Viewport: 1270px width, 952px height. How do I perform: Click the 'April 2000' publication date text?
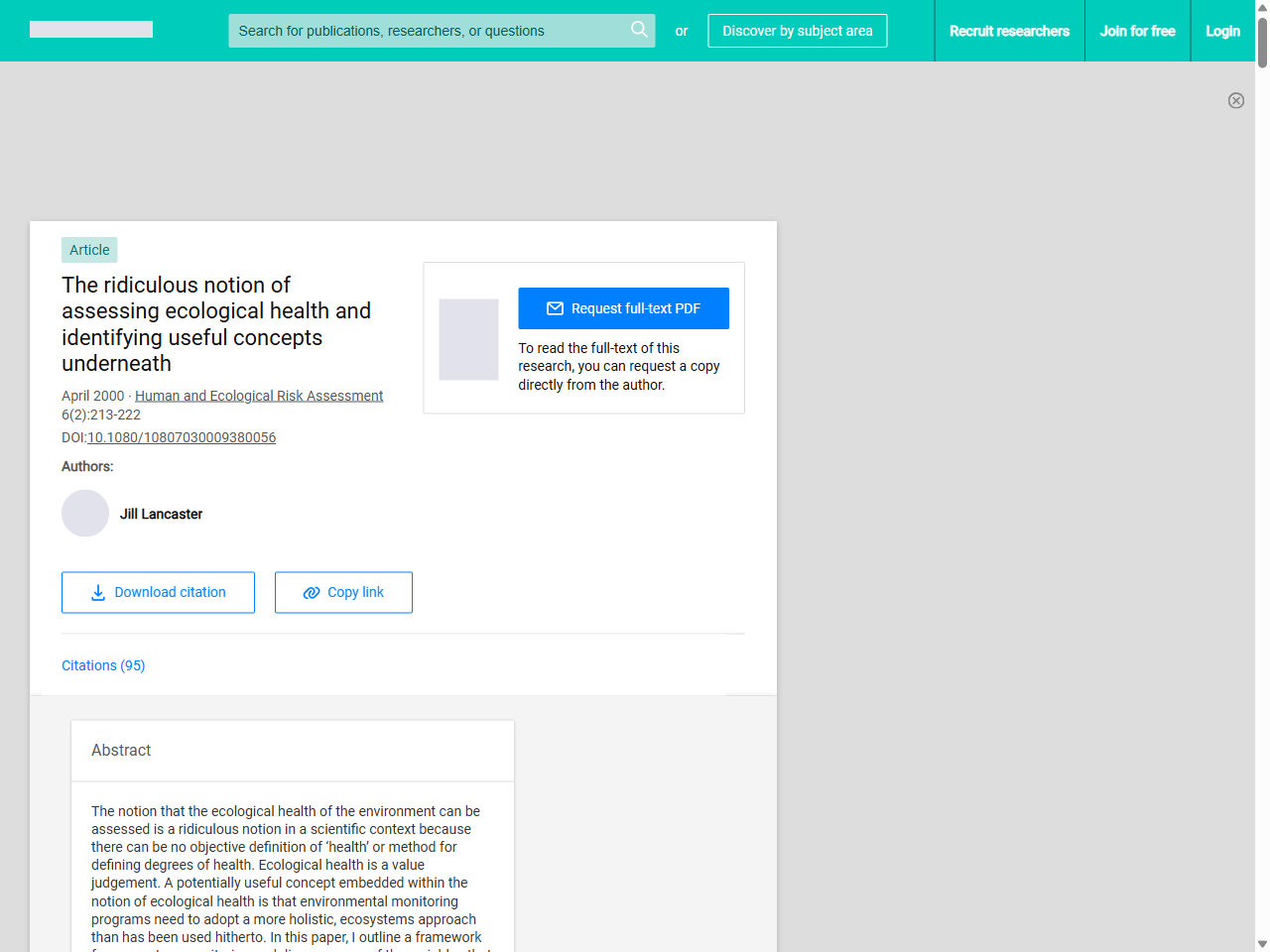coord(93,396)
